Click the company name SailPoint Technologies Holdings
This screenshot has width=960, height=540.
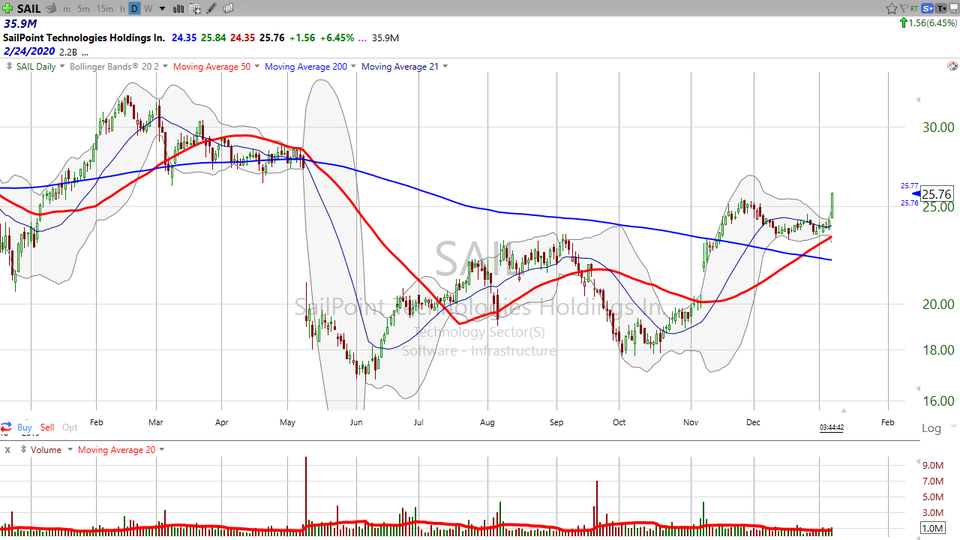[x=84, y=38]
